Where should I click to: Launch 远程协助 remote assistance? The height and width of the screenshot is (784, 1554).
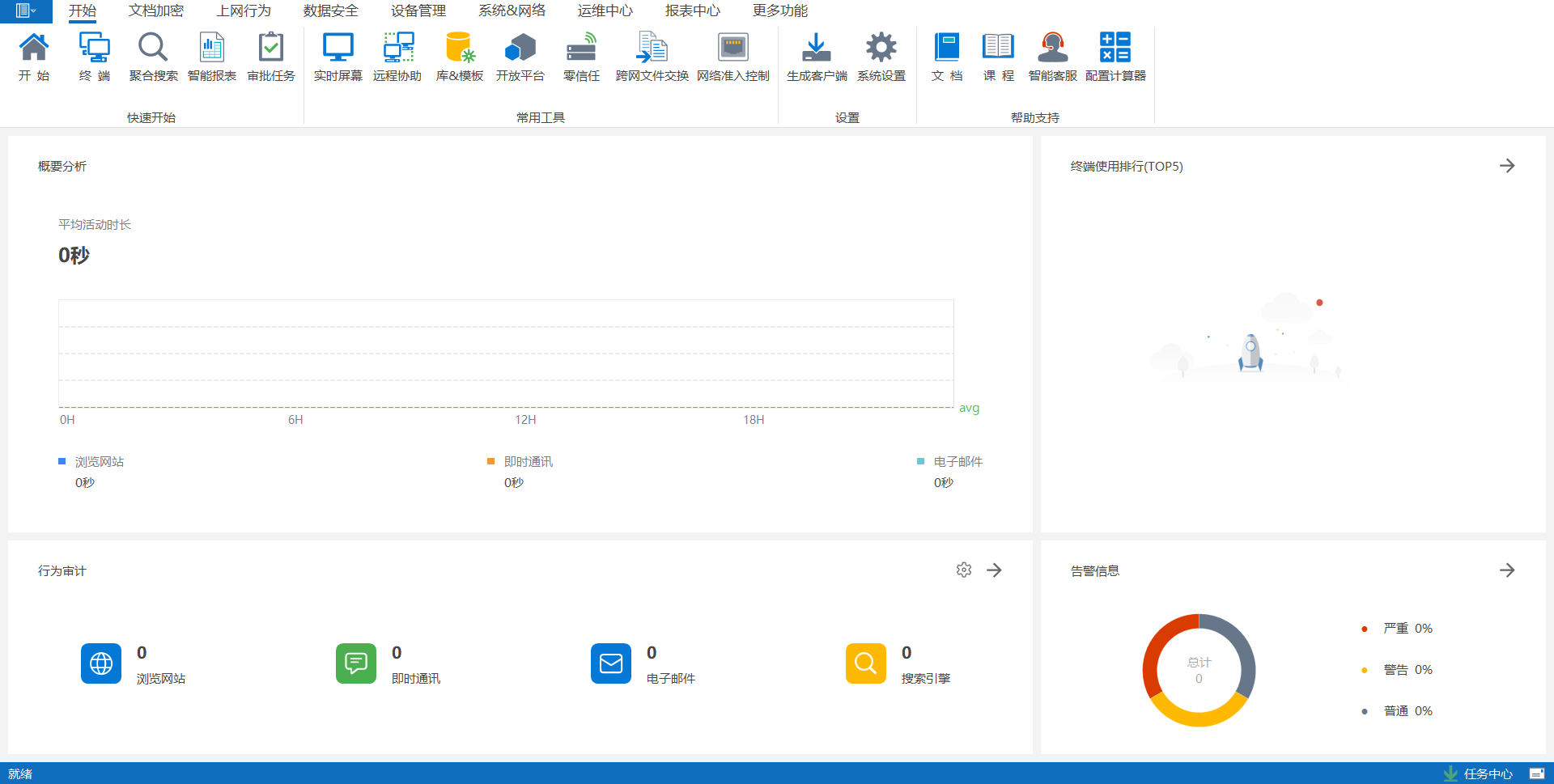[x=397, y=49]
